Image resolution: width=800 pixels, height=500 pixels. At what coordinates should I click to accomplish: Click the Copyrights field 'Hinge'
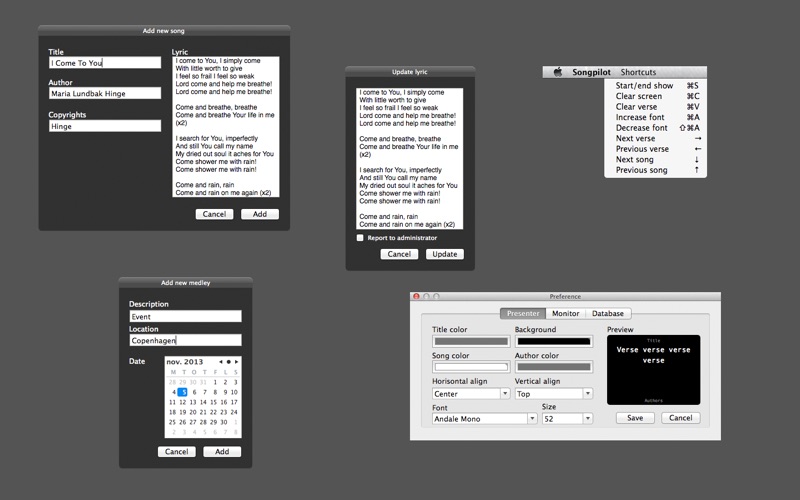pyautogui.click(x=105, y=126)
